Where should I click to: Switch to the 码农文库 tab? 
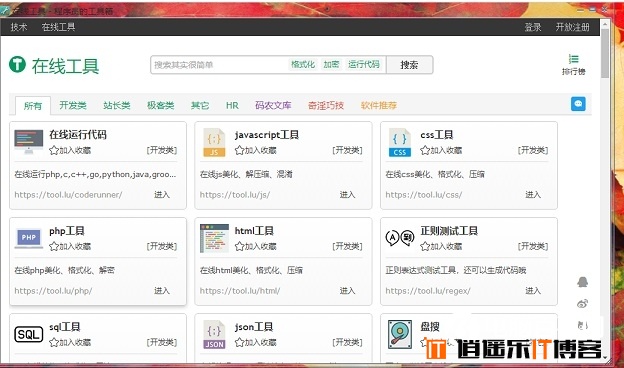click(273, 105)
